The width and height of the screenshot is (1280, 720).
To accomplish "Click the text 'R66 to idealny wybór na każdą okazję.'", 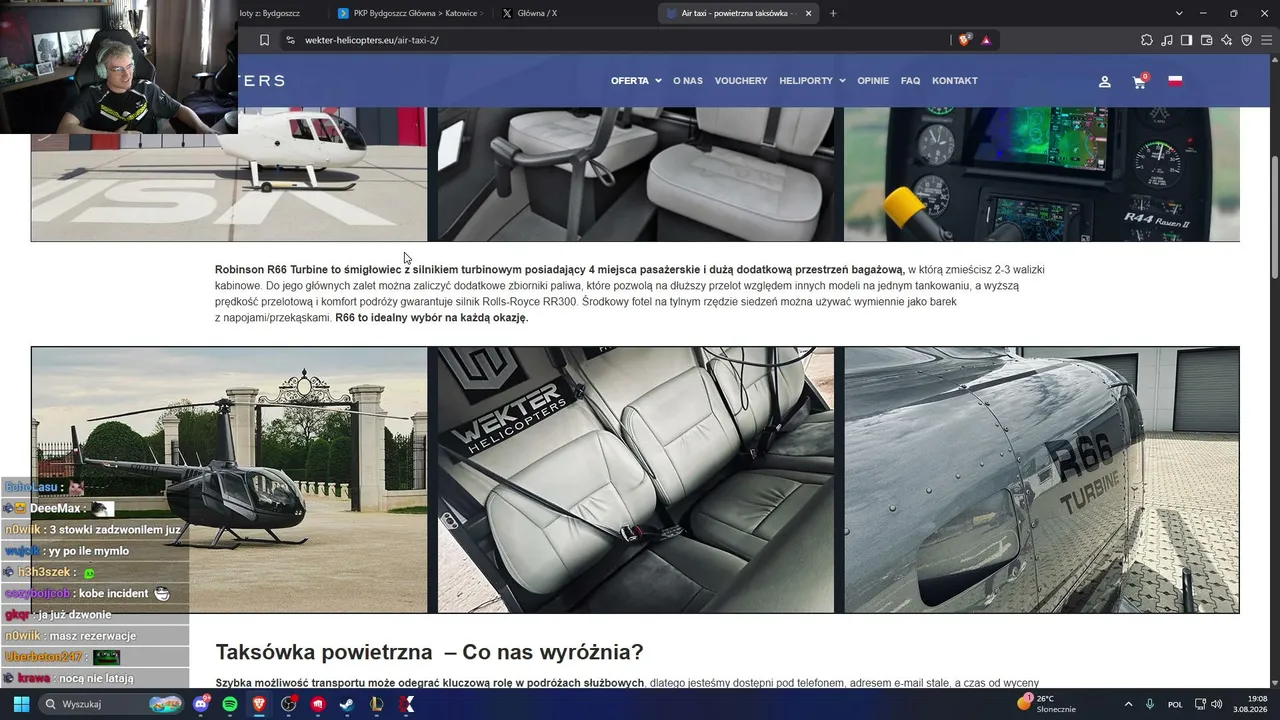I will pyautogui.click(x=432, y=318).
